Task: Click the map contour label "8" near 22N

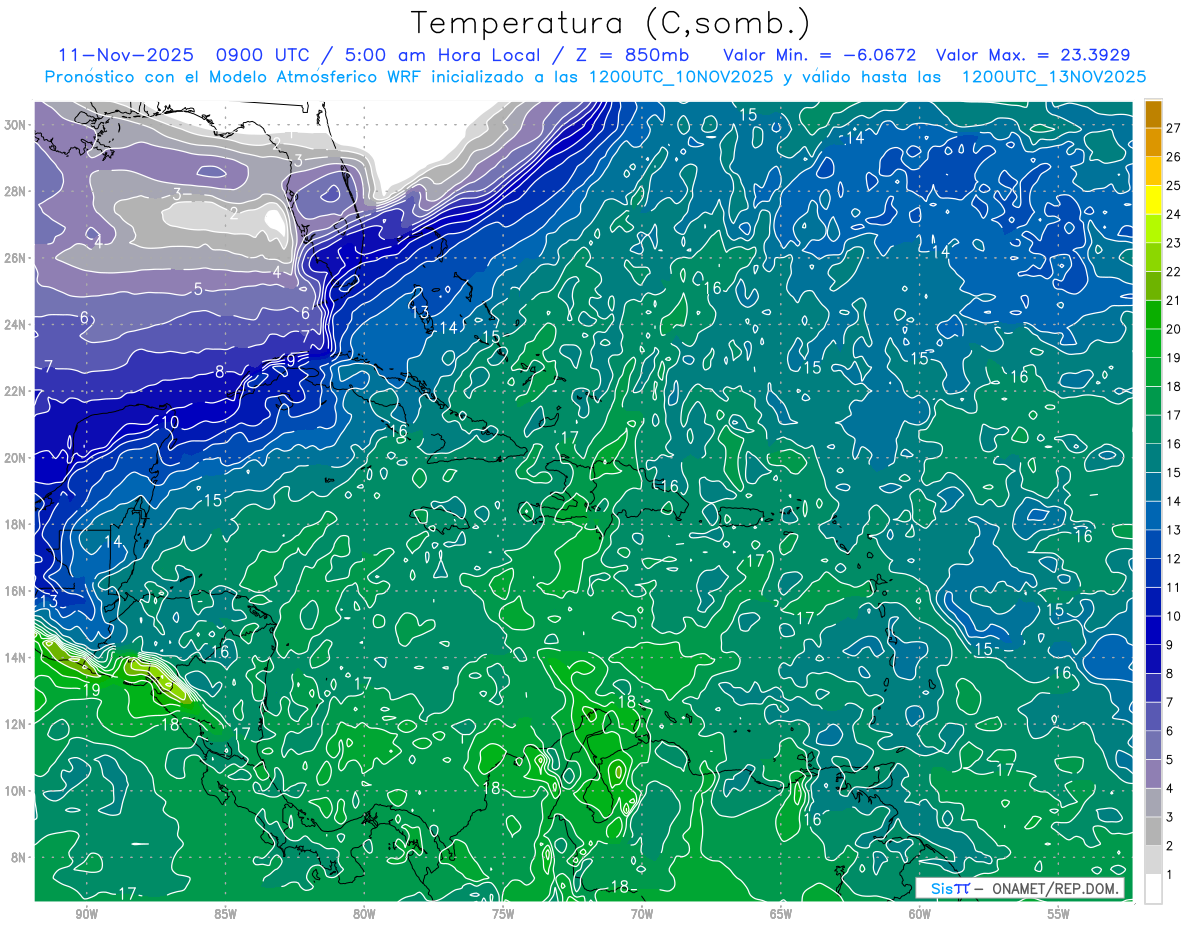Action: coord(220,372)
